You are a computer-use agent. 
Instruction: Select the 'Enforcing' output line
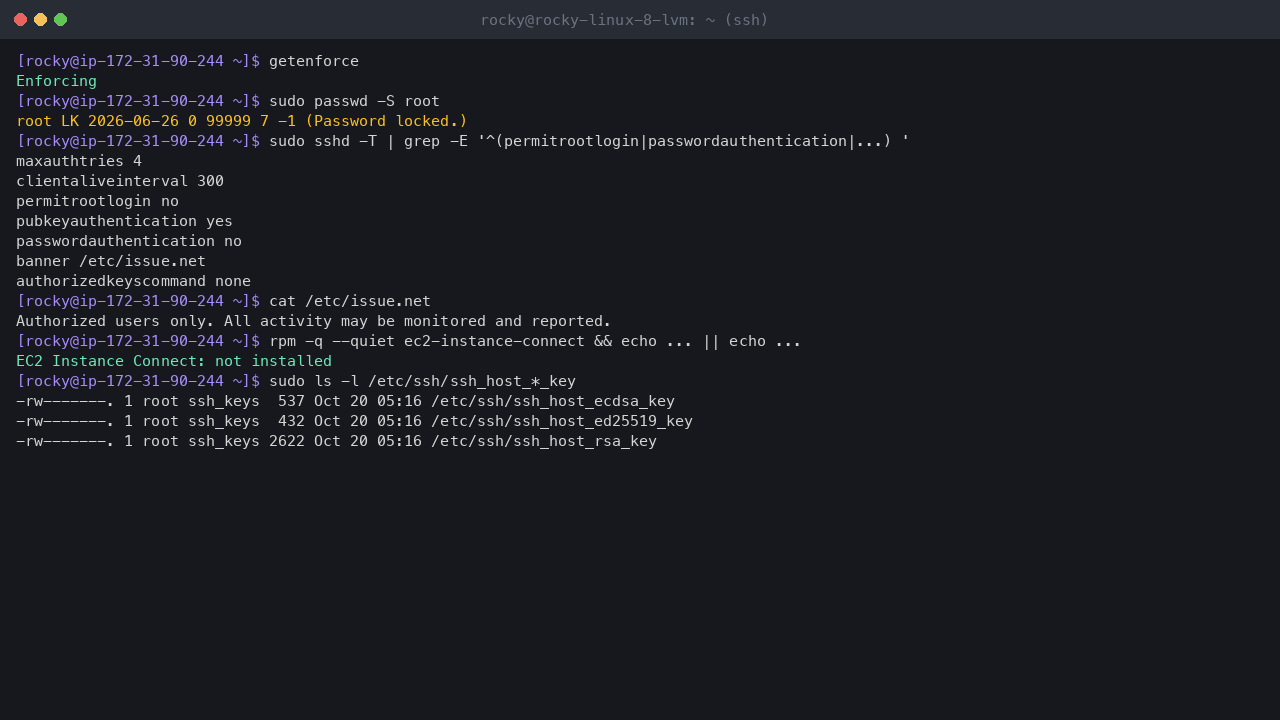point(57,81)
